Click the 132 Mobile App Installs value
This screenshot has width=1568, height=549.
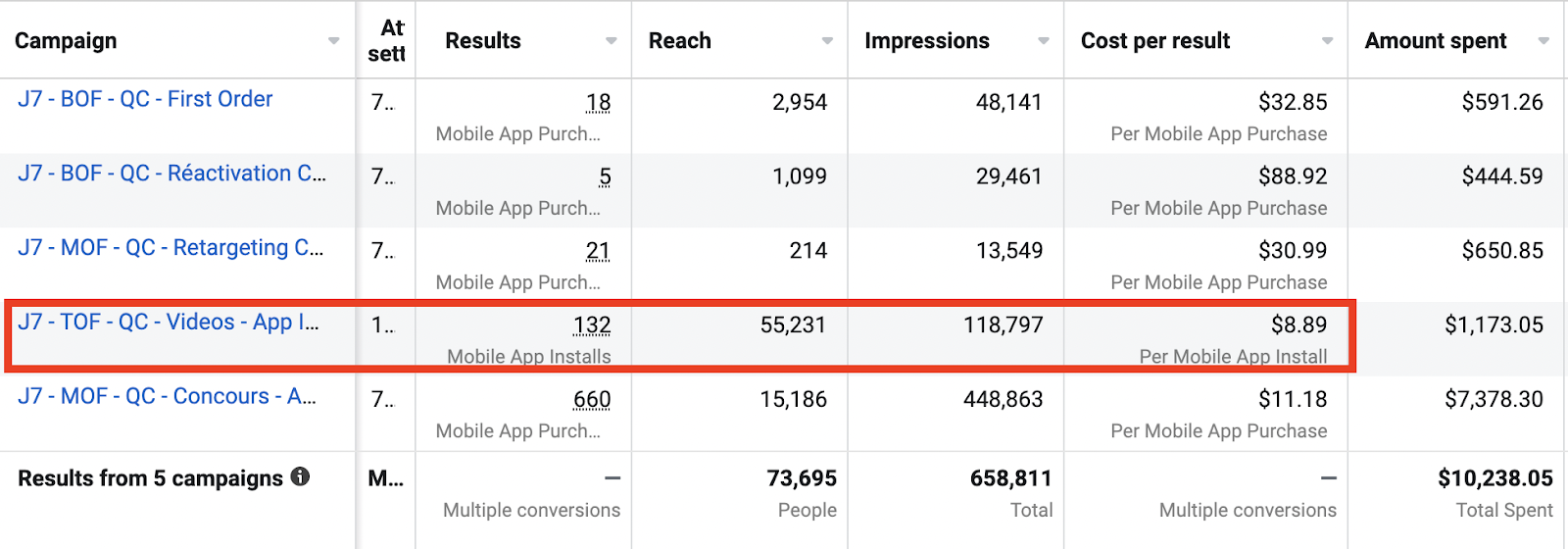[x=592, y=325]
